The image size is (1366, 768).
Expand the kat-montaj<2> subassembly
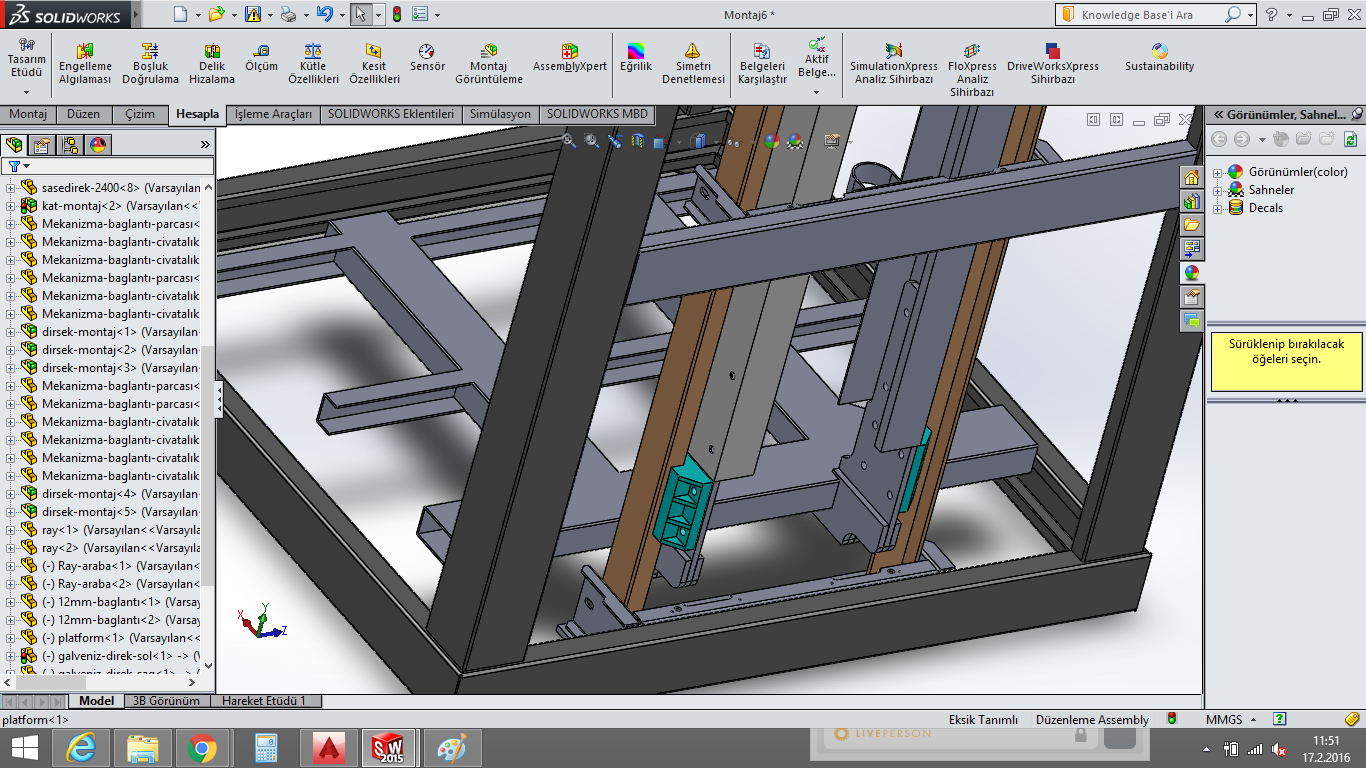[11, 205]
